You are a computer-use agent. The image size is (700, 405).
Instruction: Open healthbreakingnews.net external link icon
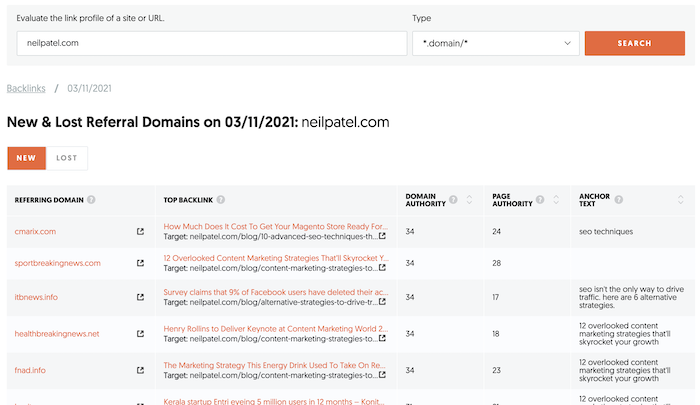click(140, 334)
